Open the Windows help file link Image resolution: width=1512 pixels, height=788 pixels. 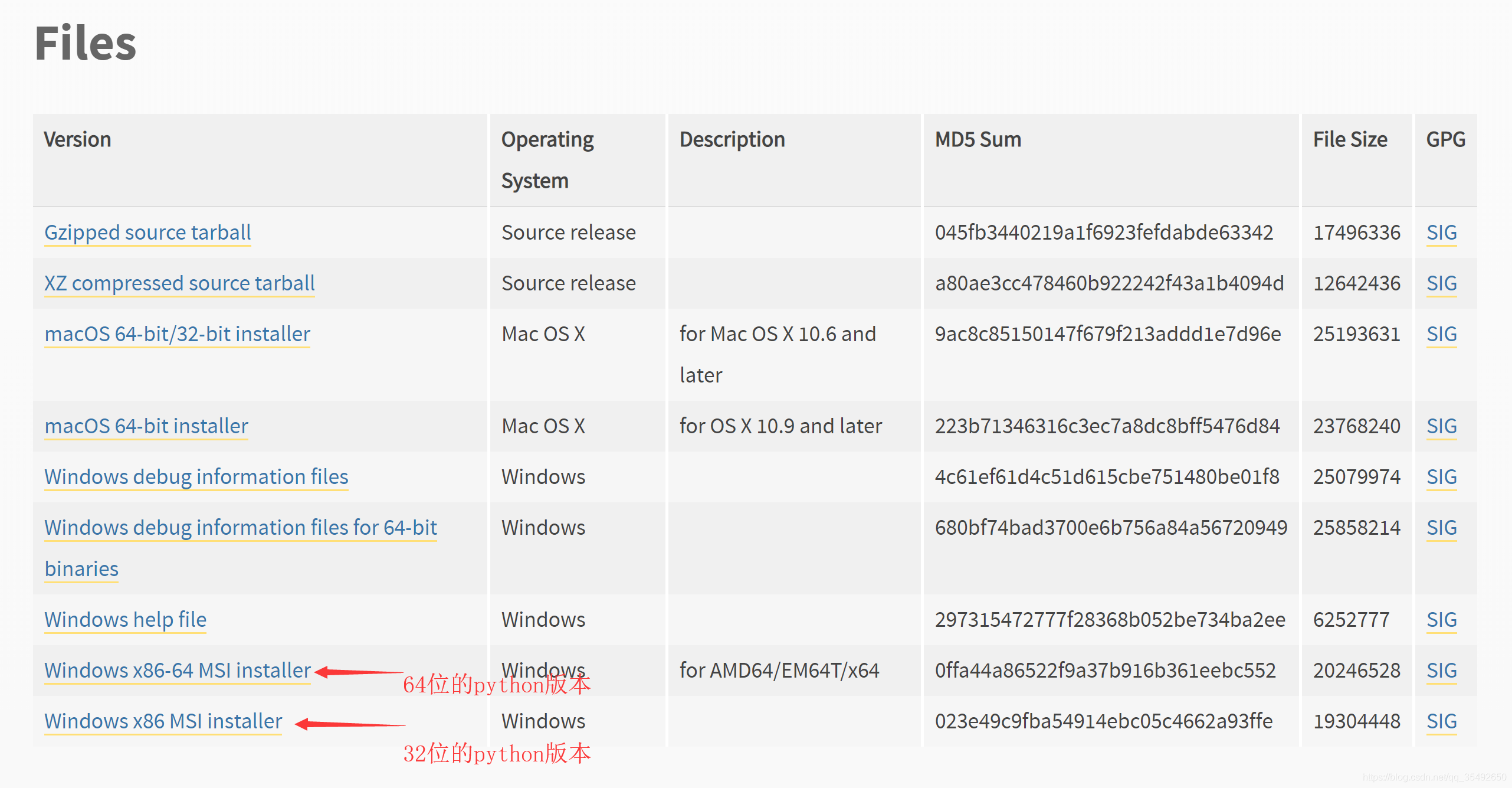[x=125, y=620]
